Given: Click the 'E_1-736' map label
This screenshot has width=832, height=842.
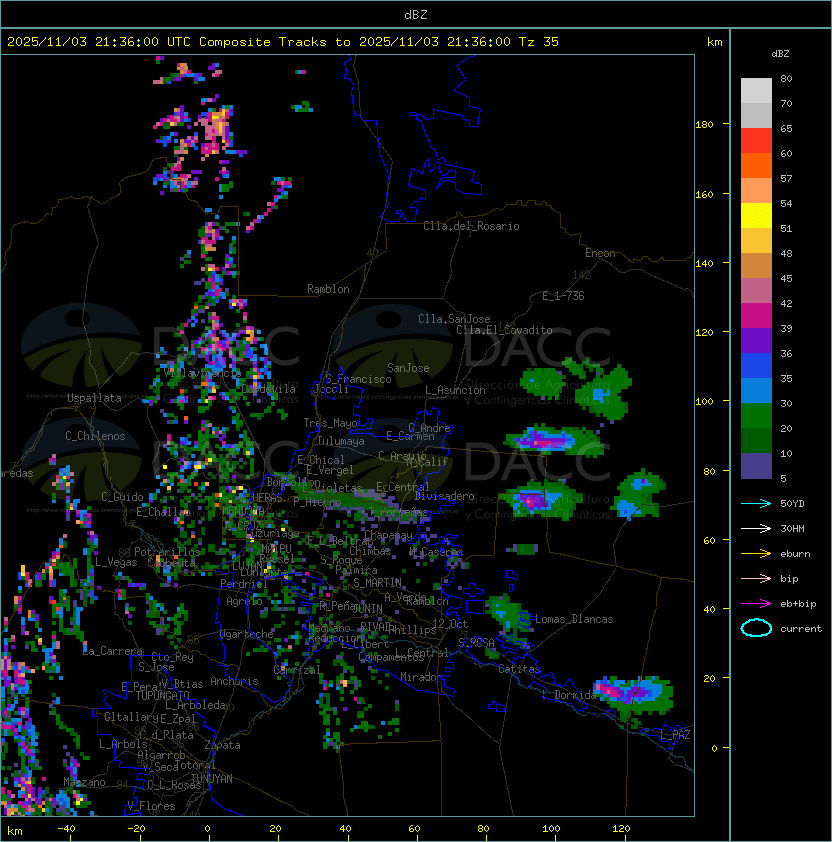Looking at the screenshot, I should point(563,296).
